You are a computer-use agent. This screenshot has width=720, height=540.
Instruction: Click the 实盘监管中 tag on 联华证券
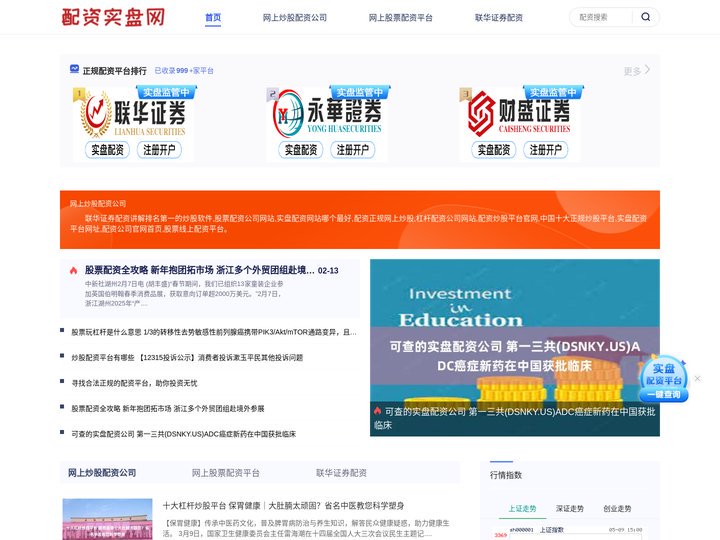[x=166, y=92]
